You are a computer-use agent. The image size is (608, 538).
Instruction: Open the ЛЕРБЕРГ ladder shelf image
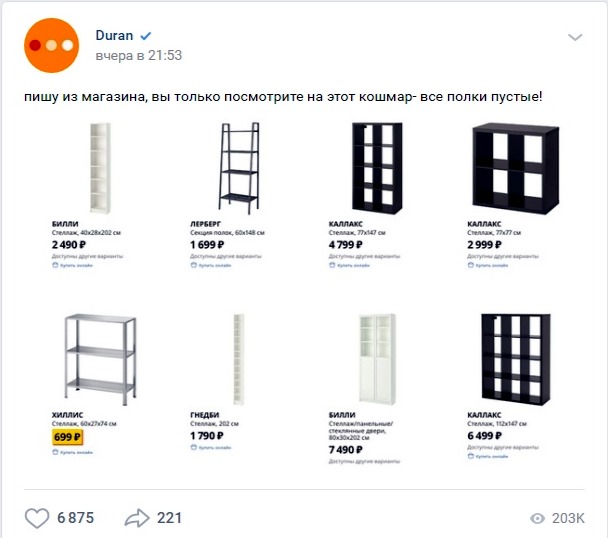(x=239, y=168)
